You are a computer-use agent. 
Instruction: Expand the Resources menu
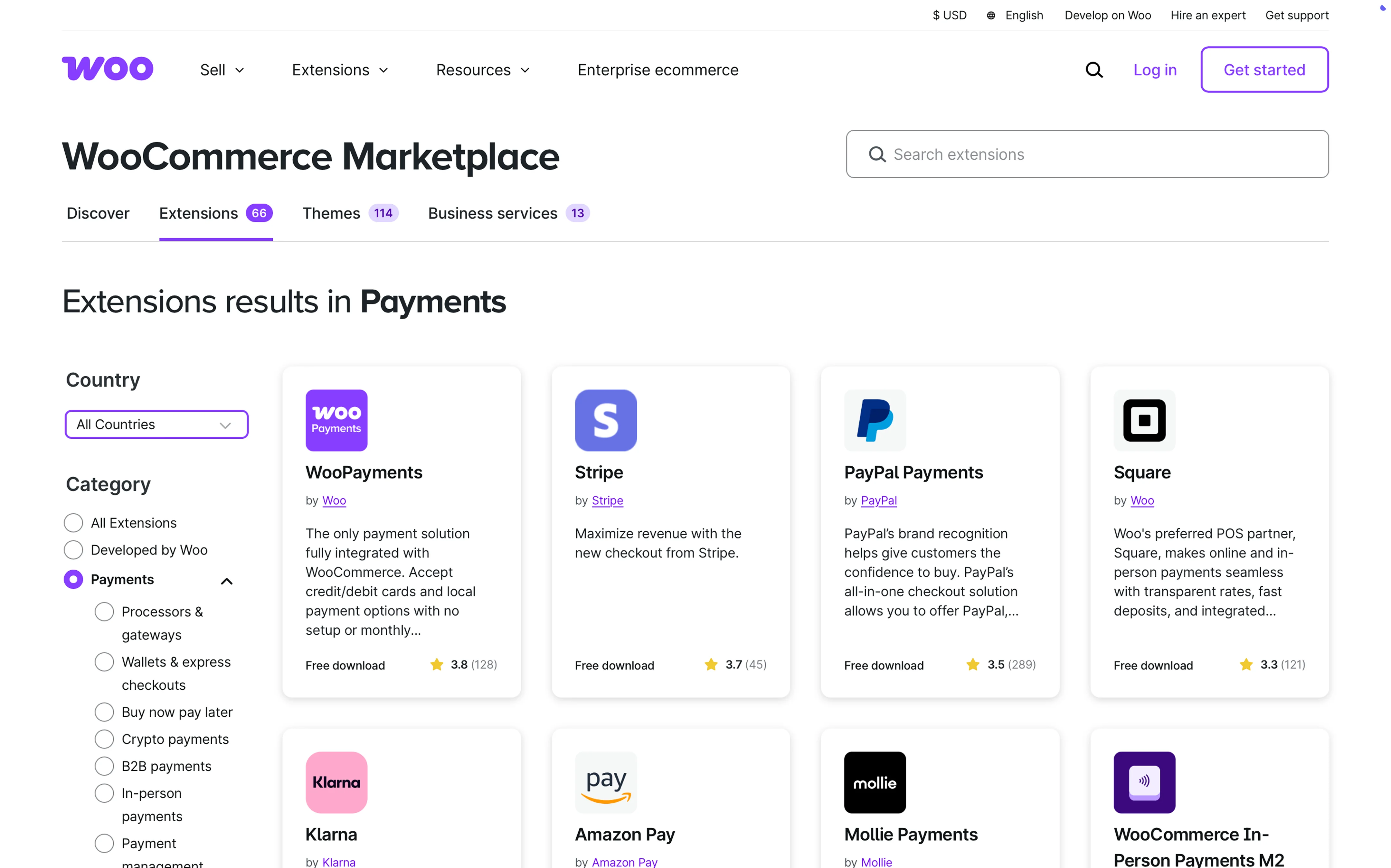pos(483,70)
